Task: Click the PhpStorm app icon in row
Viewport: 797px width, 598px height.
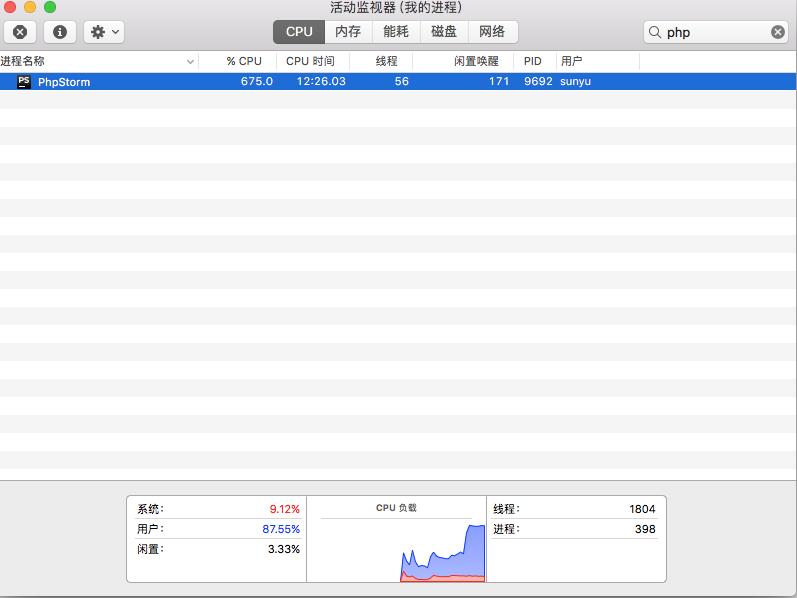Action: (24, 82)
